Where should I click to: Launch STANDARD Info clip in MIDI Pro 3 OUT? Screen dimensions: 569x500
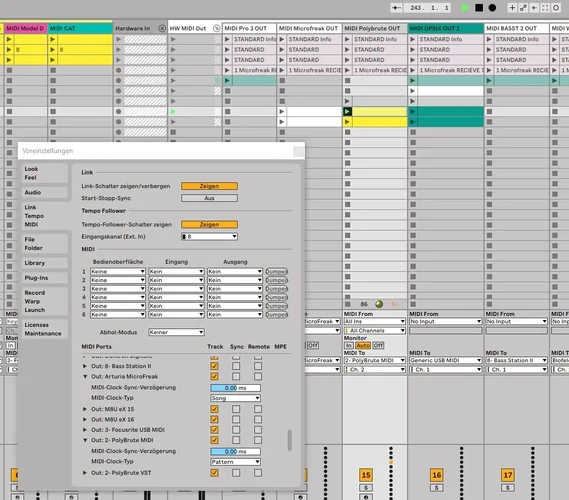[227, 39]
